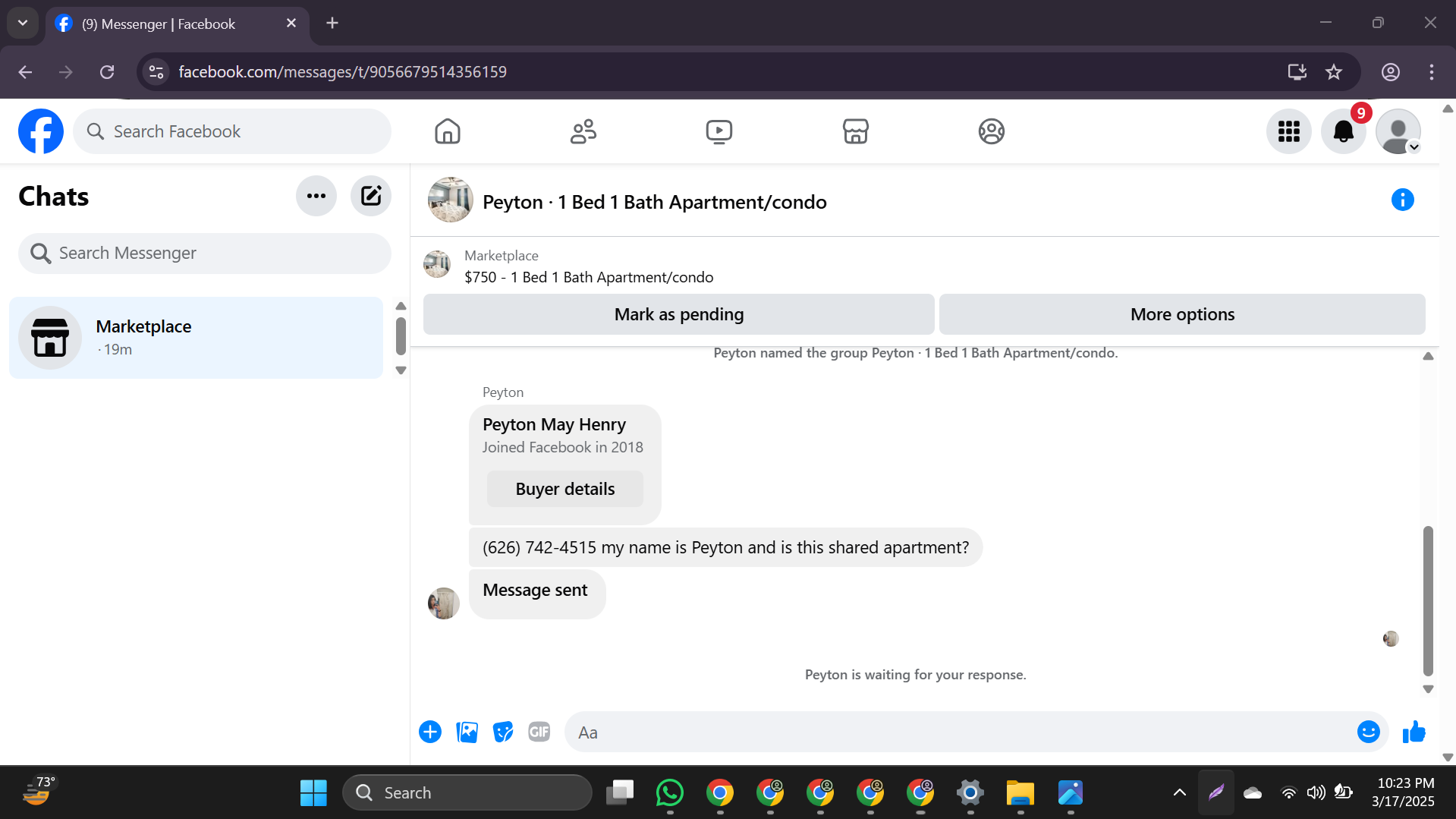Open the weather widget showing 73°
Viewport: 1456px width, 819px height.
tap(38, 790)
